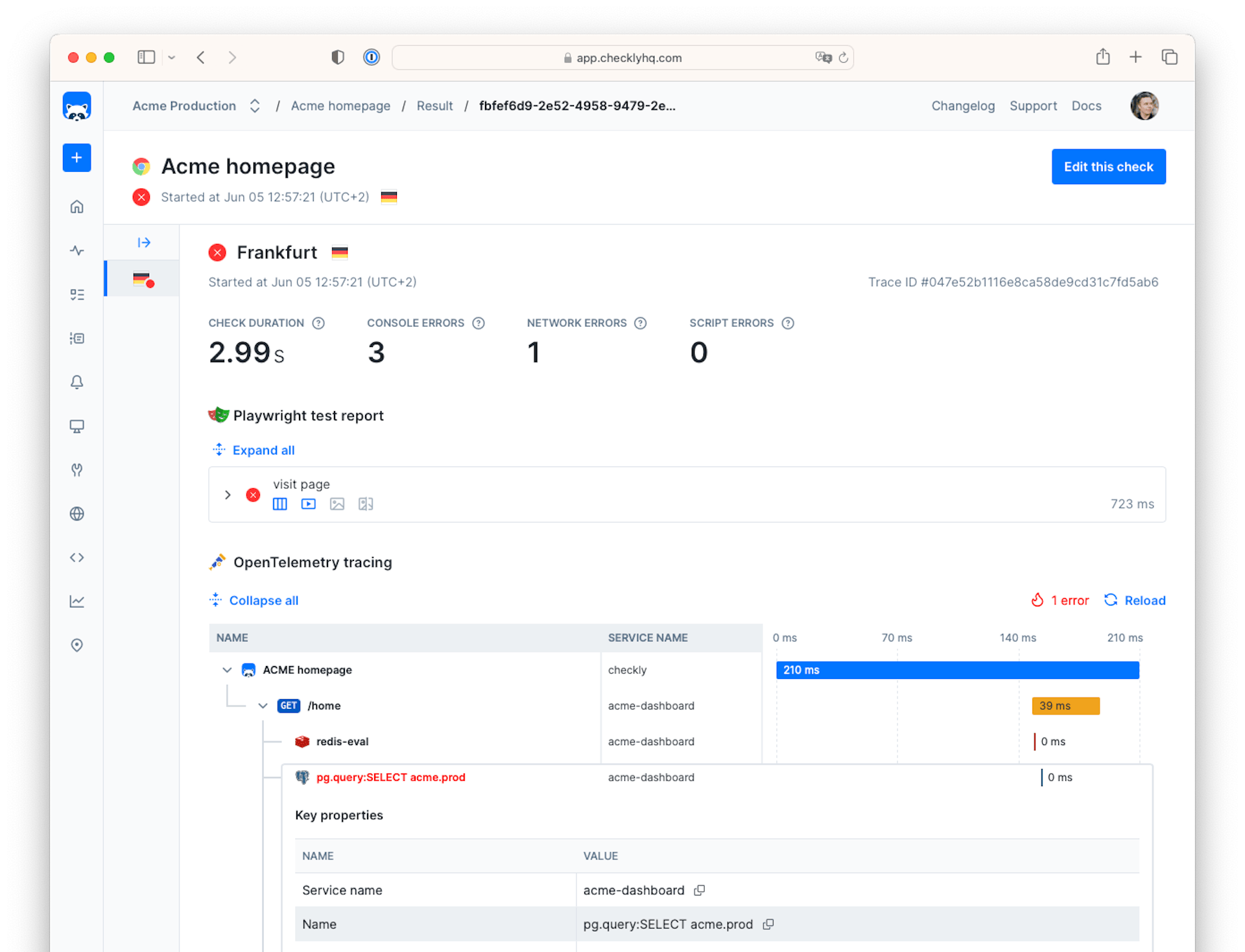Click the Edit this check button
Image resolution: width=1245 pixels, height=952 pixels.
click(x=1108, y=167)
